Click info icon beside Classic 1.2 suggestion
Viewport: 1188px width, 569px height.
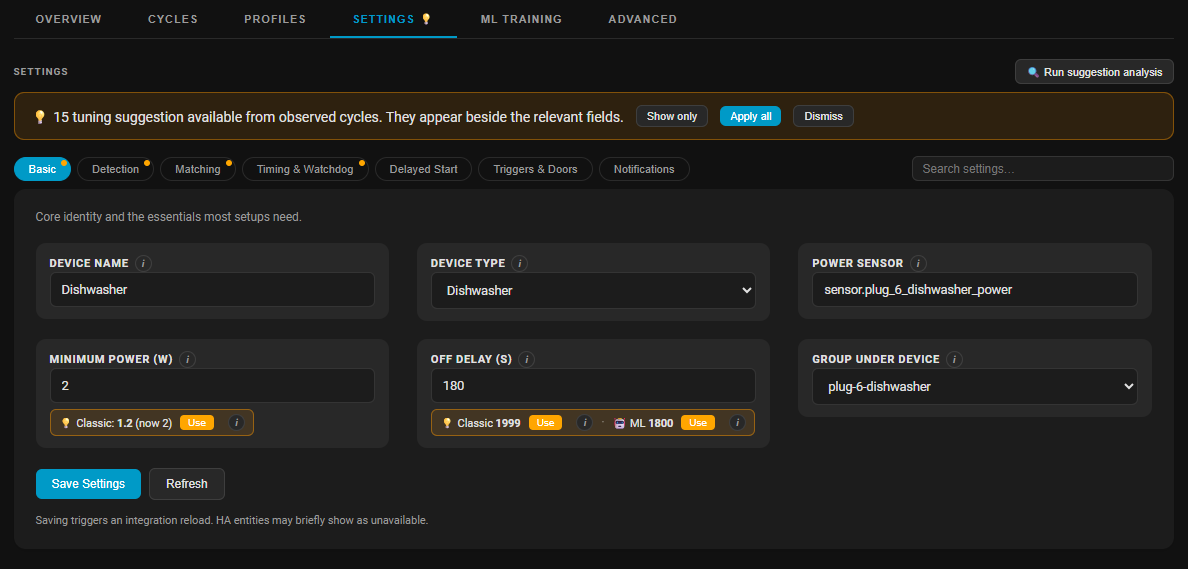coord(236,423)
